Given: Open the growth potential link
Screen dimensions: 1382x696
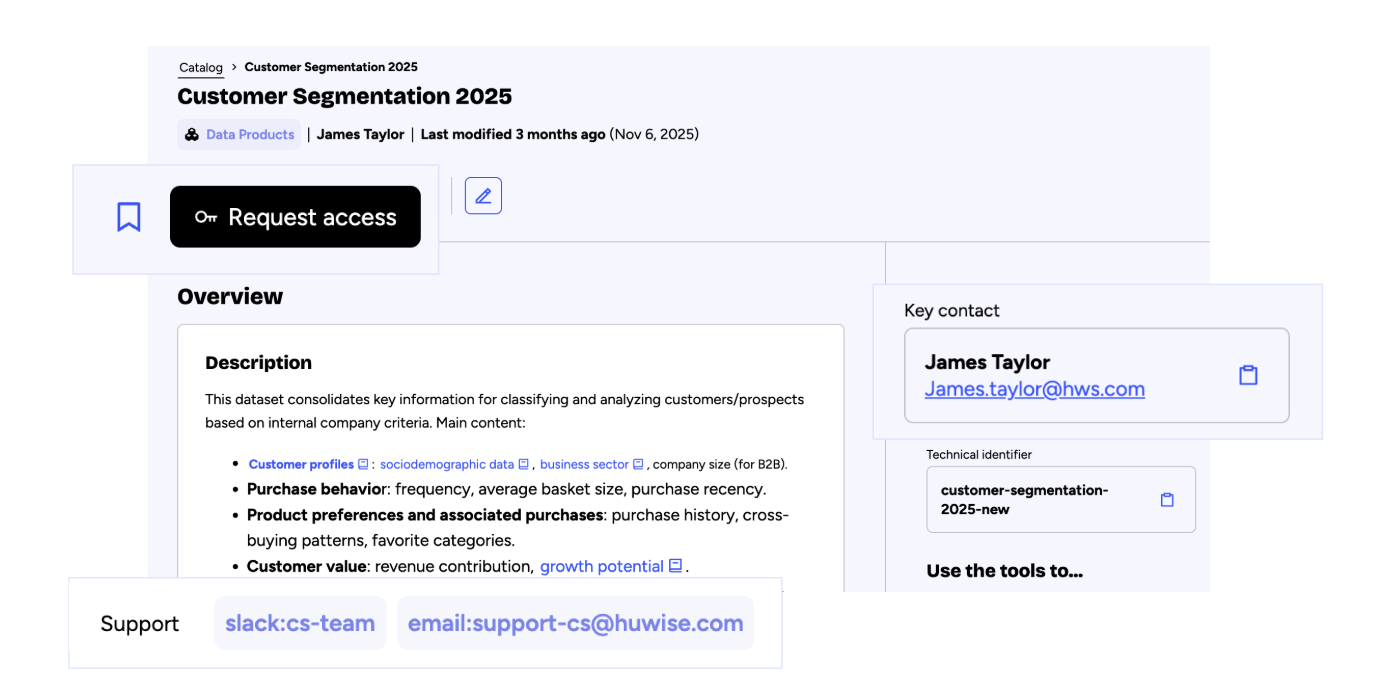Looking at the screenshot, I should 601,566.
